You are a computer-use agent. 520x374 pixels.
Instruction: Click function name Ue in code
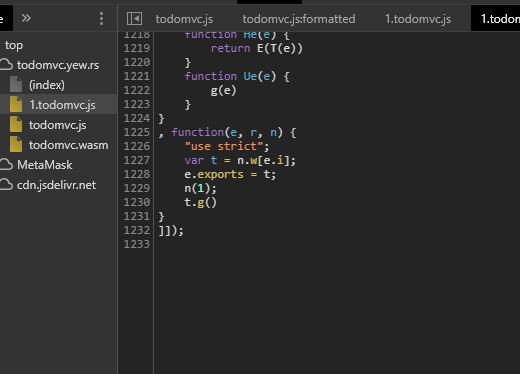point(250,76)
